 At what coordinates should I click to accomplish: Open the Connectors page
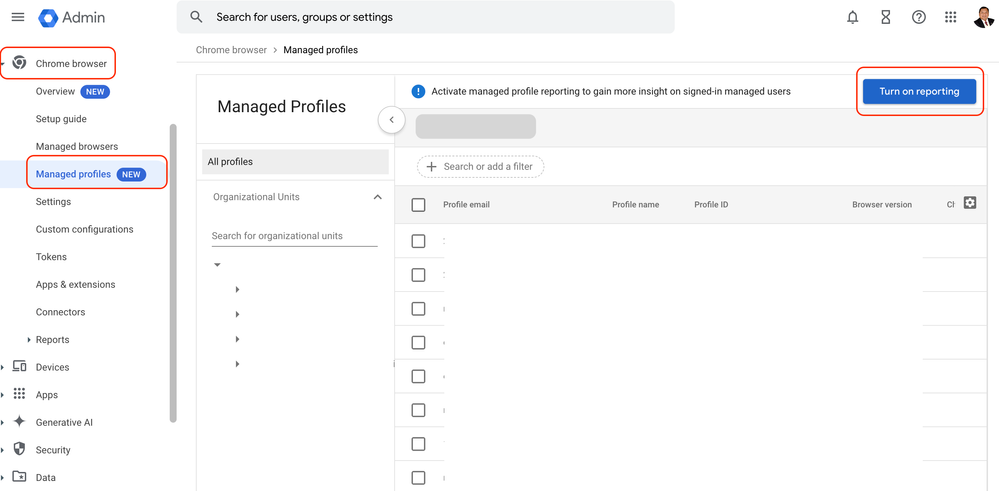click(61, 312)
